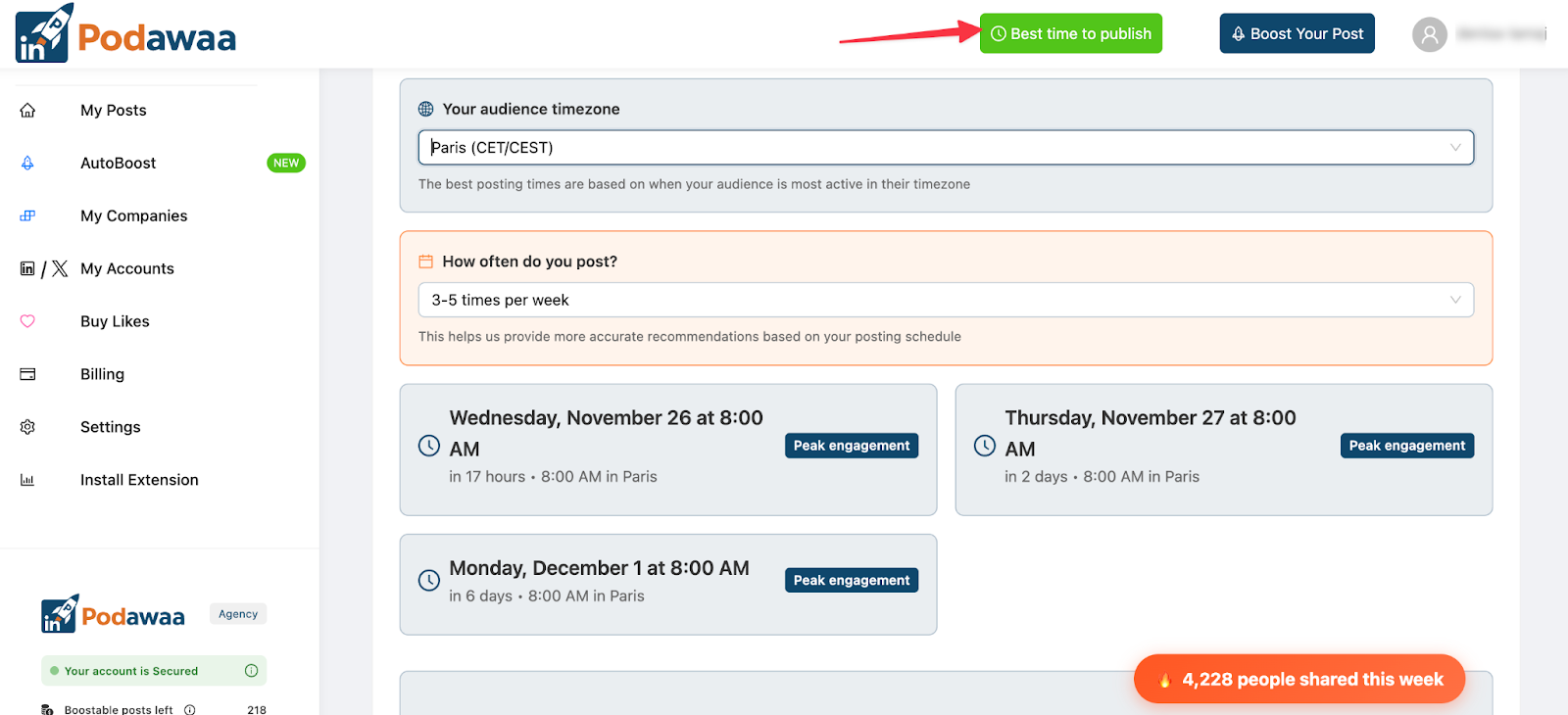This screenshot has width=1568, height=715.
Task: Open the audience timezone dropdown
Action: point(945,147)
